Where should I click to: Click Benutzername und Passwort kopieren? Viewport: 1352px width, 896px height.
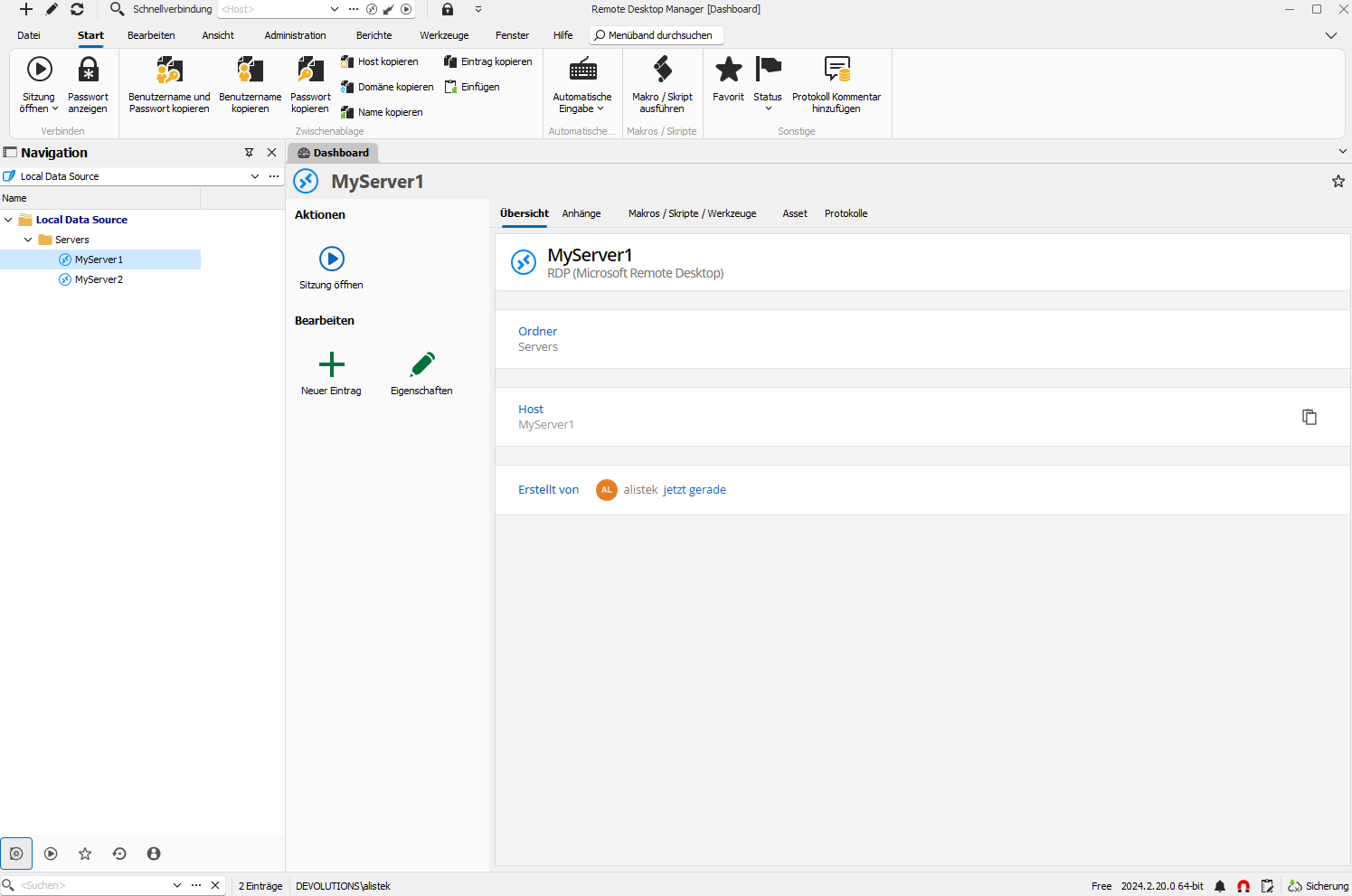[x=169, y=84]
